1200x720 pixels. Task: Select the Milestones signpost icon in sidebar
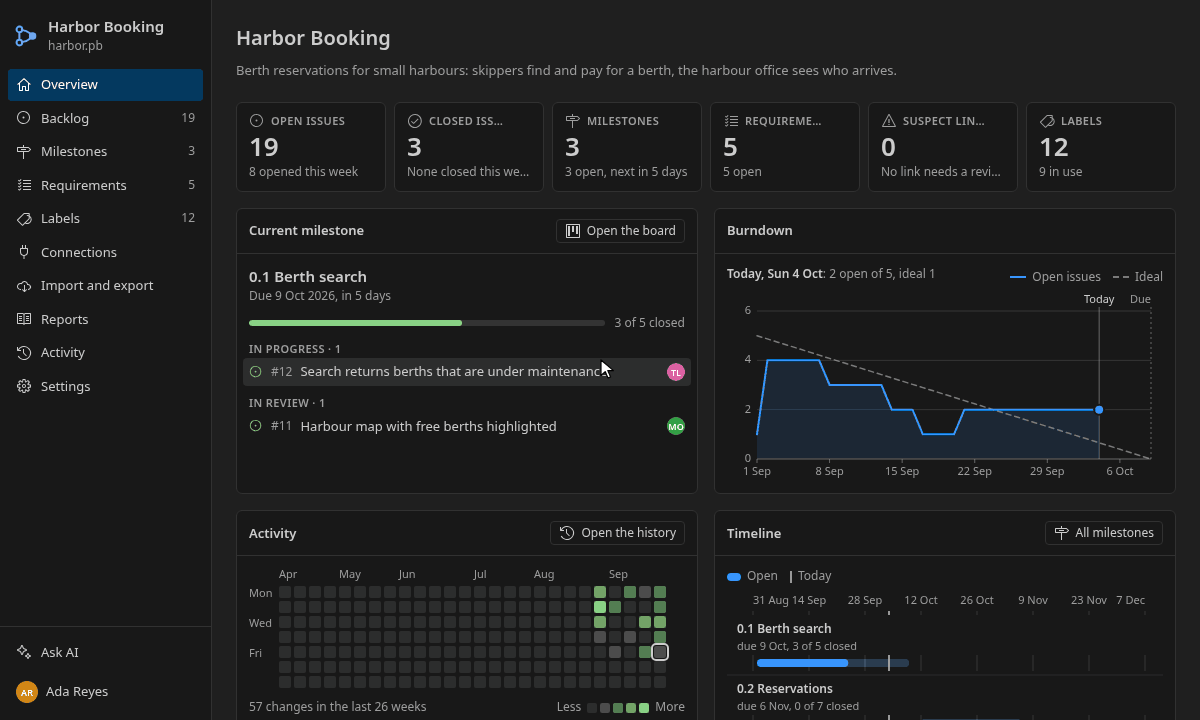[x=24, y=151]
